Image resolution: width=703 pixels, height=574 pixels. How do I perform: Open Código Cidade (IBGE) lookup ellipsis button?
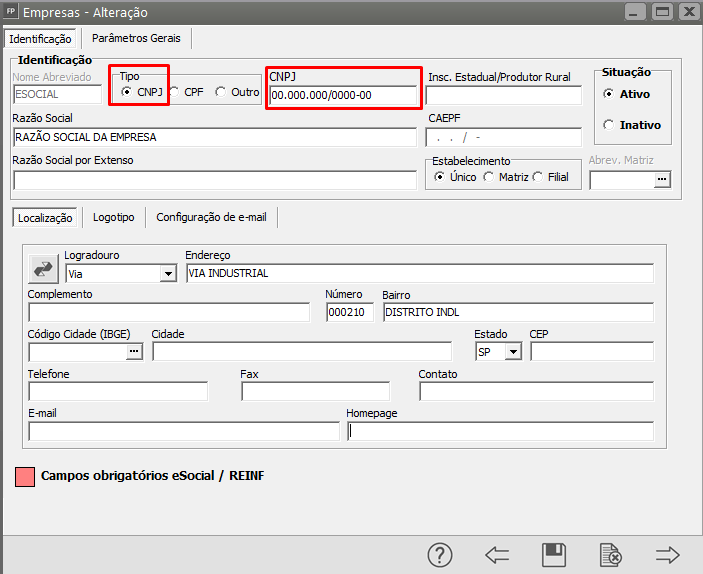(134, 351)
